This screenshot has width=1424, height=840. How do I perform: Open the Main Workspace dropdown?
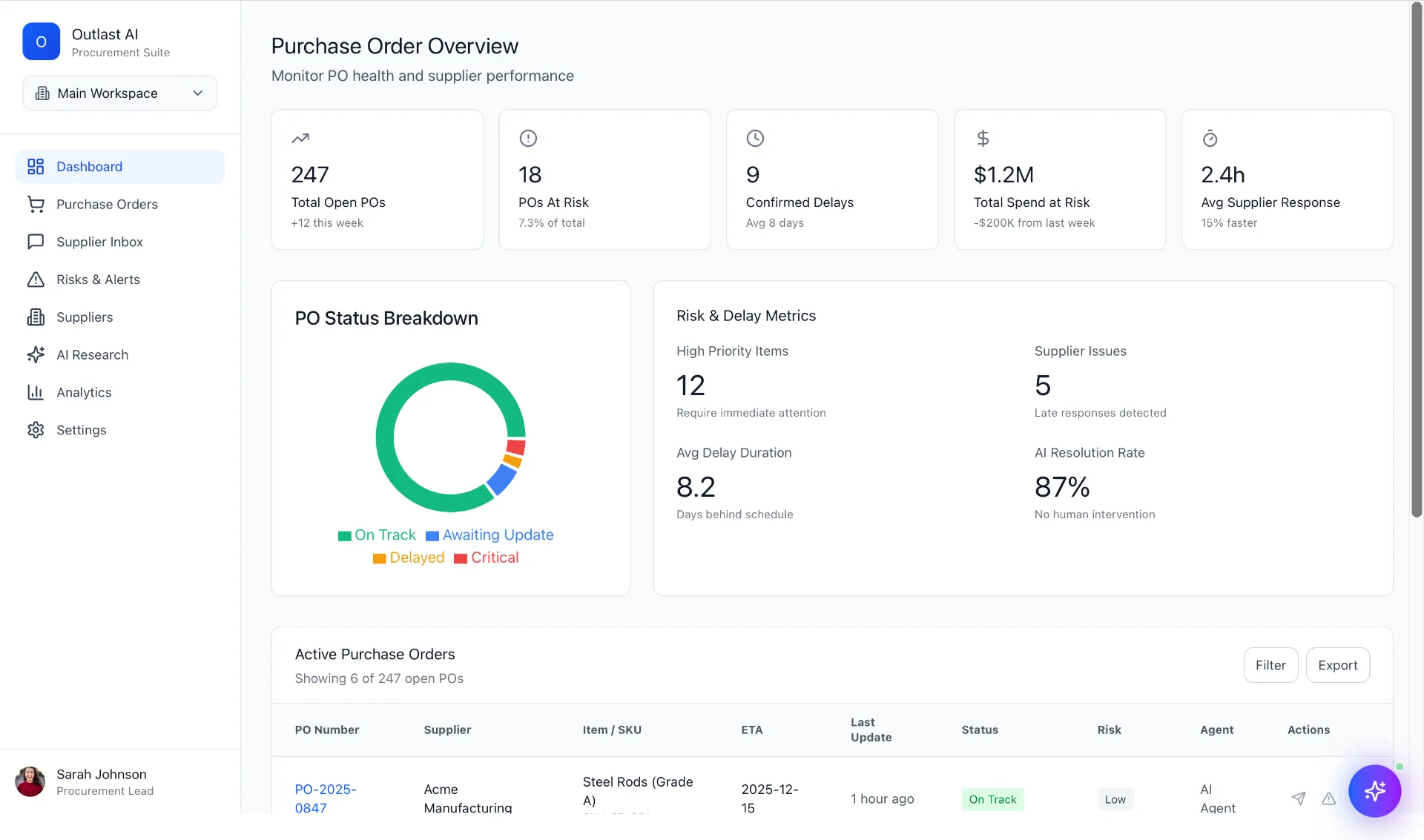point(120,93)
